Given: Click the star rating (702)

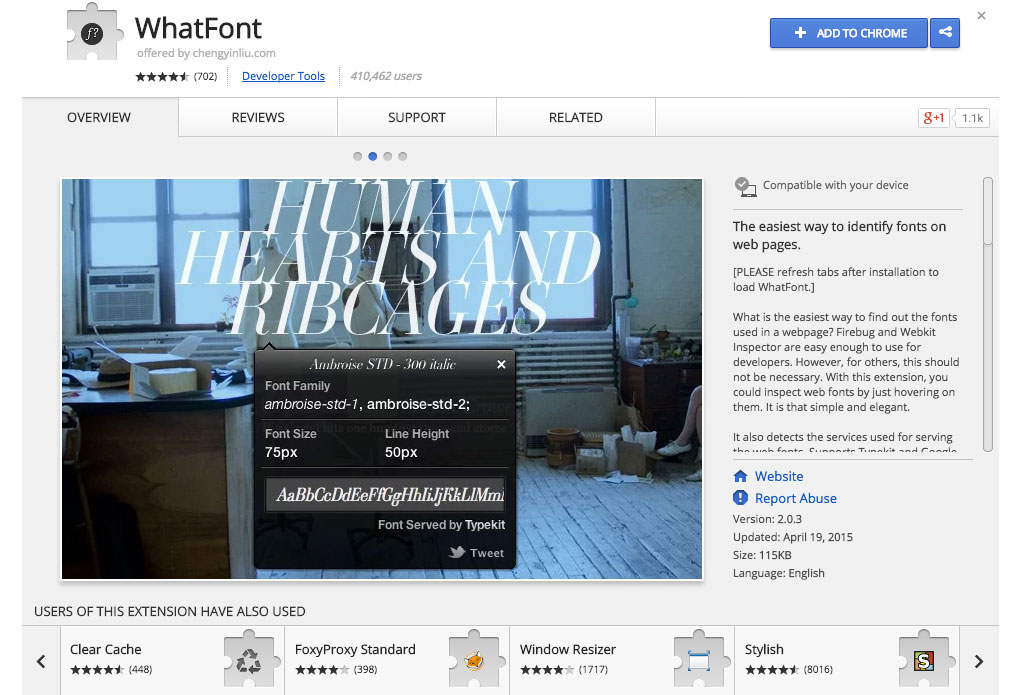Looking at the screenshot, I should [x=176, y=76].
